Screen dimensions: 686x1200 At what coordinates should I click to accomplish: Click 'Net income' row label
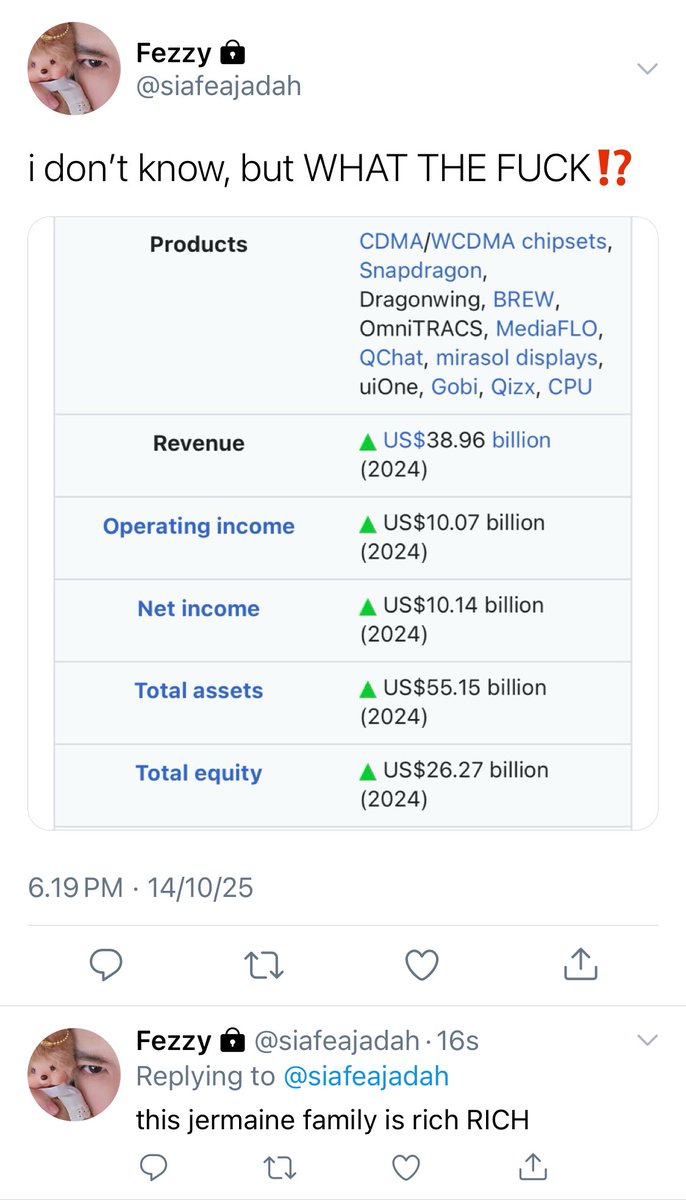(x=199, y=609)
